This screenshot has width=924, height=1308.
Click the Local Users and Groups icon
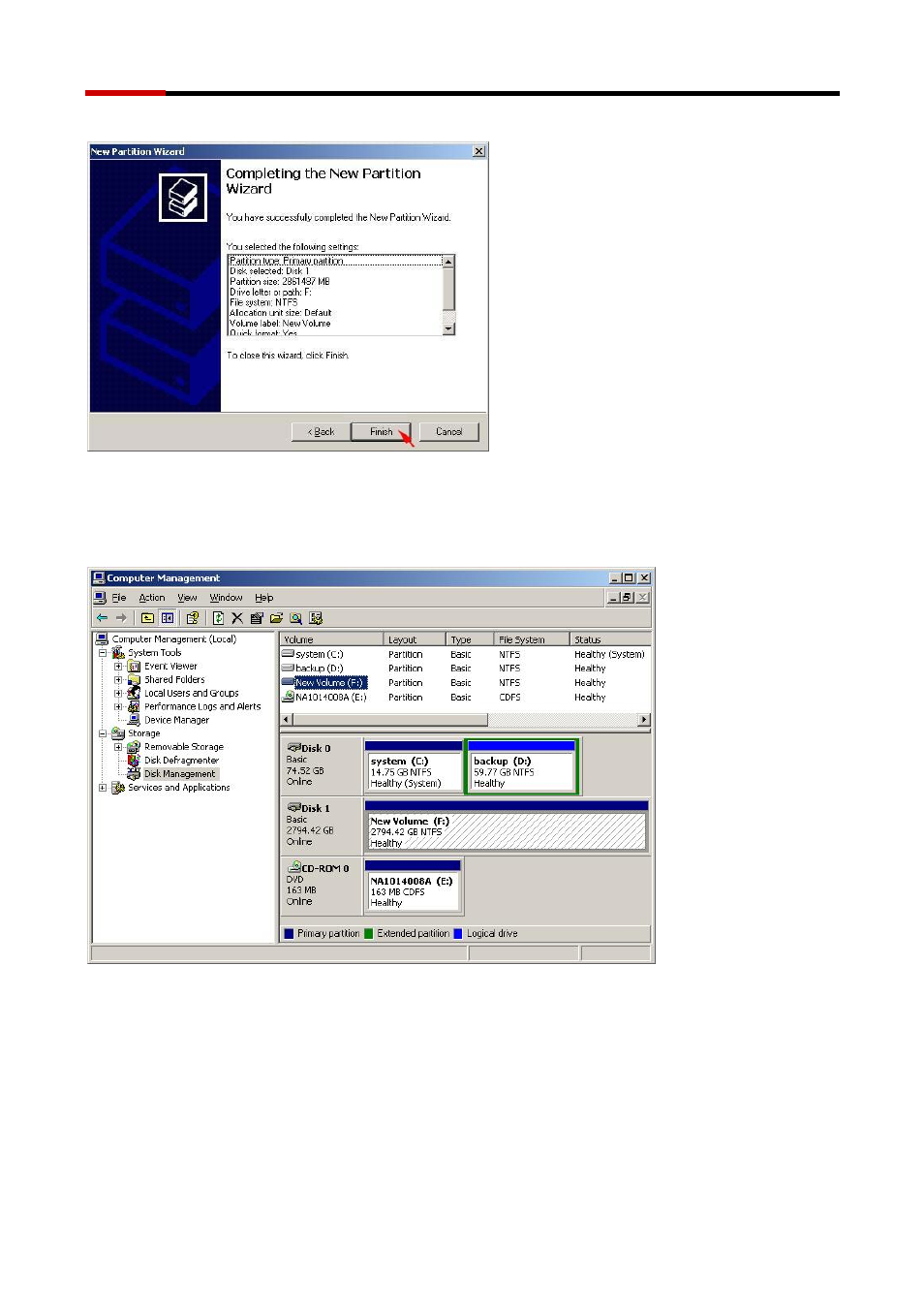click(x=135, y=694)
